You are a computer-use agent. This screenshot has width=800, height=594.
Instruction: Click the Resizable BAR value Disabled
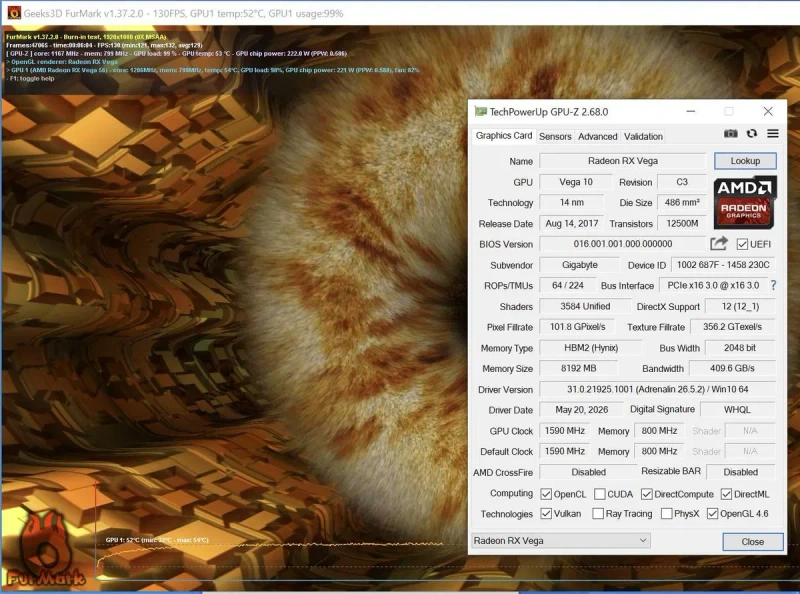pos(740,472)
